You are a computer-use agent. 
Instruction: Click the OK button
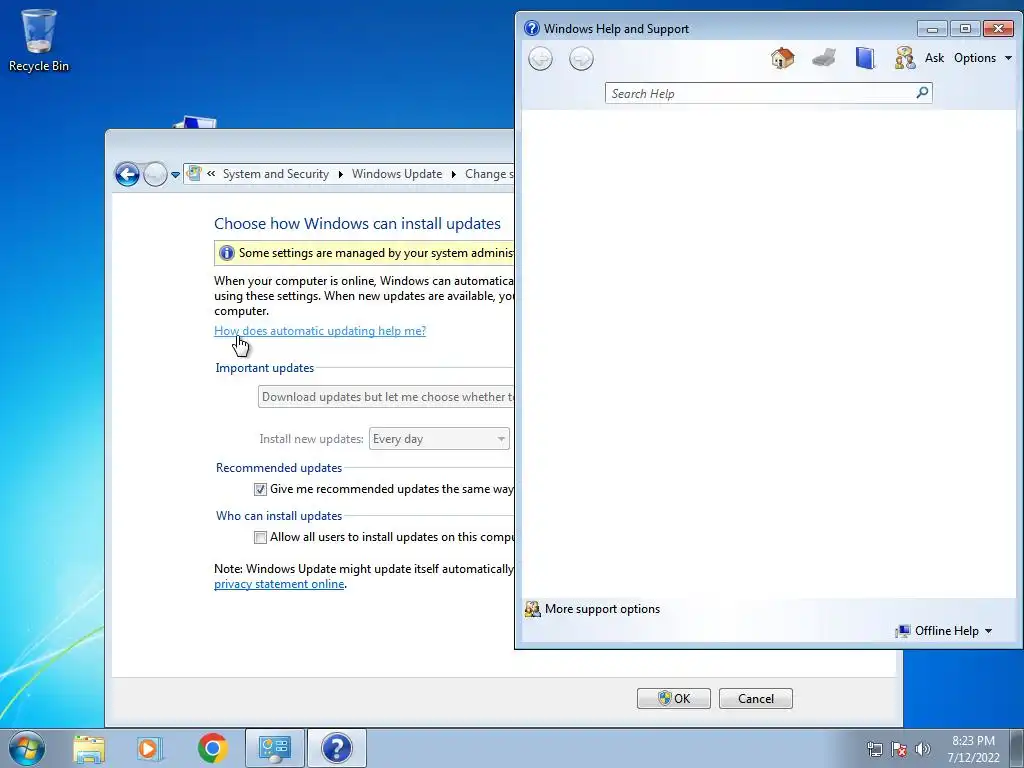[673, 698]
